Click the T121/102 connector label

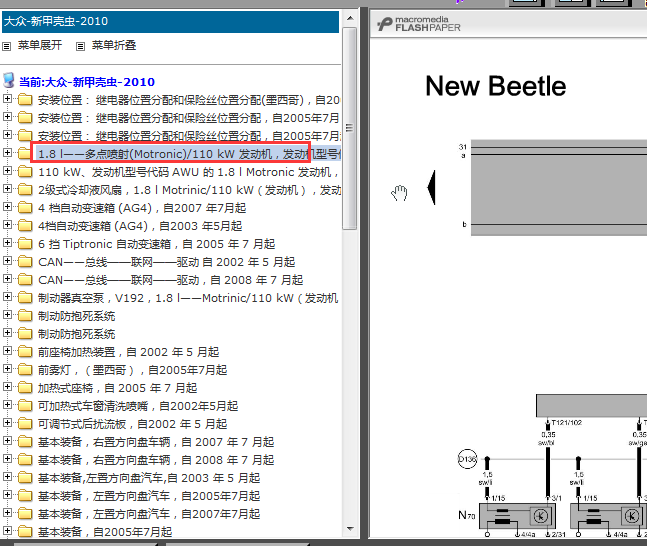pyautogui.click(x=567, y=423)
